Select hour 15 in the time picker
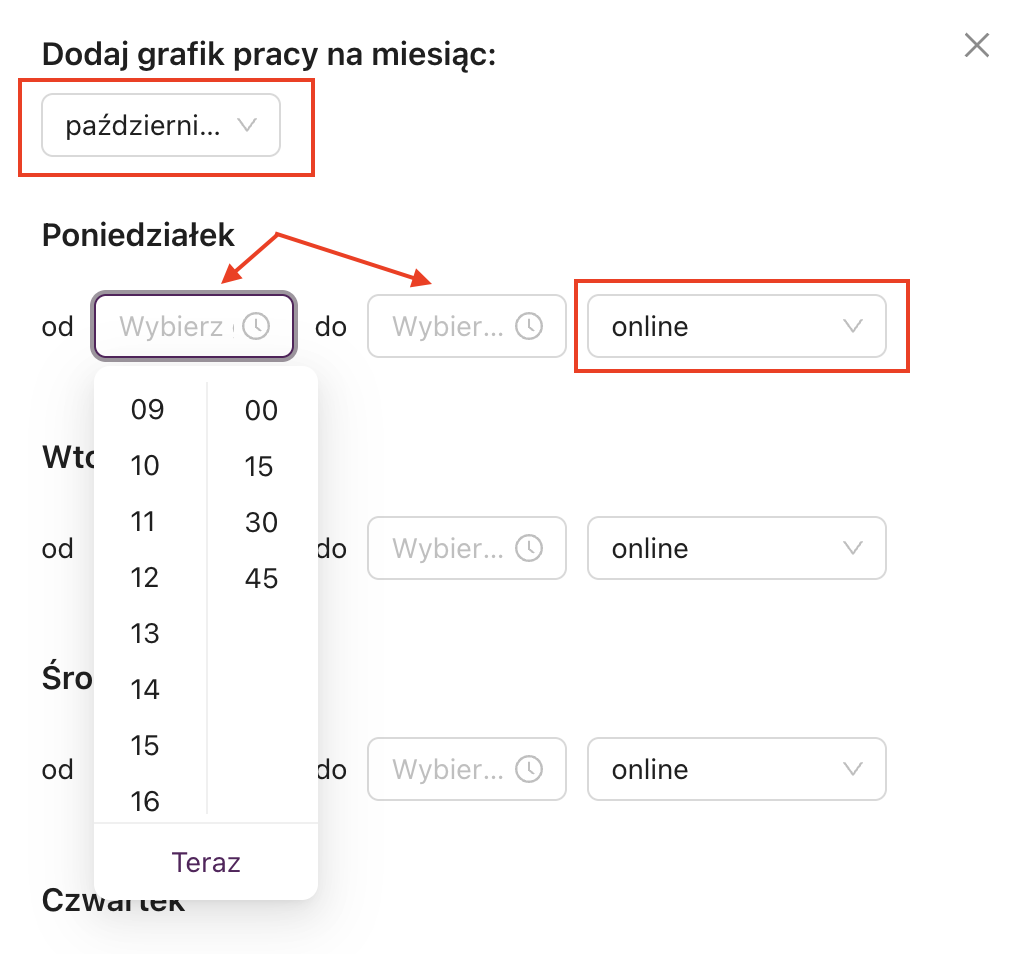1026x954 pixels. (x=145, y=746)
